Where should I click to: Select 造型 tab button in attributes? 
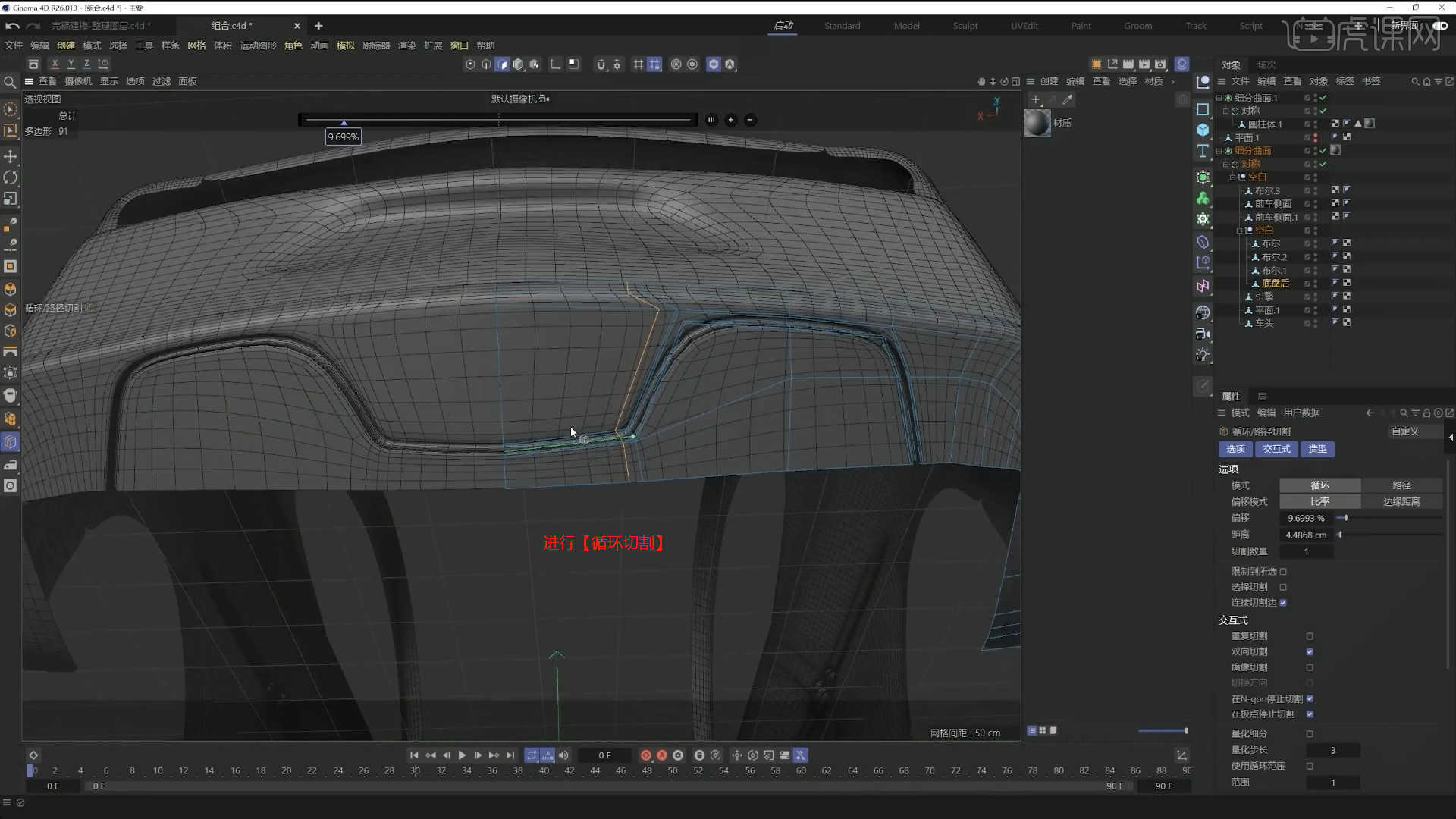(1317, 450)
